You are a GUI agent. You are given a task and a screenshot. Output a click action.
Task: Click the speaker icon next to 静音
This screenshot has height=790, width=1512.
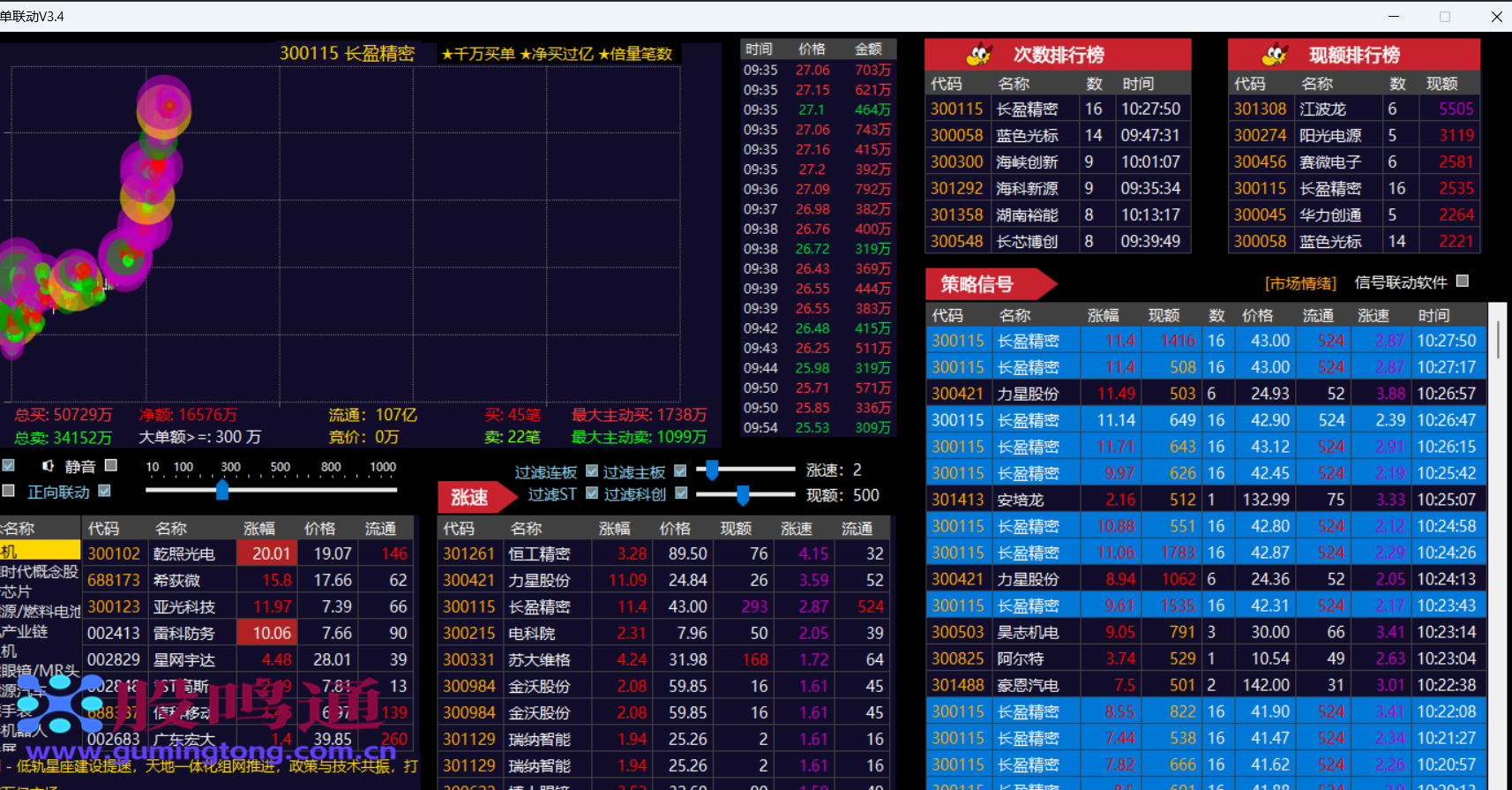tap(48, 466)
